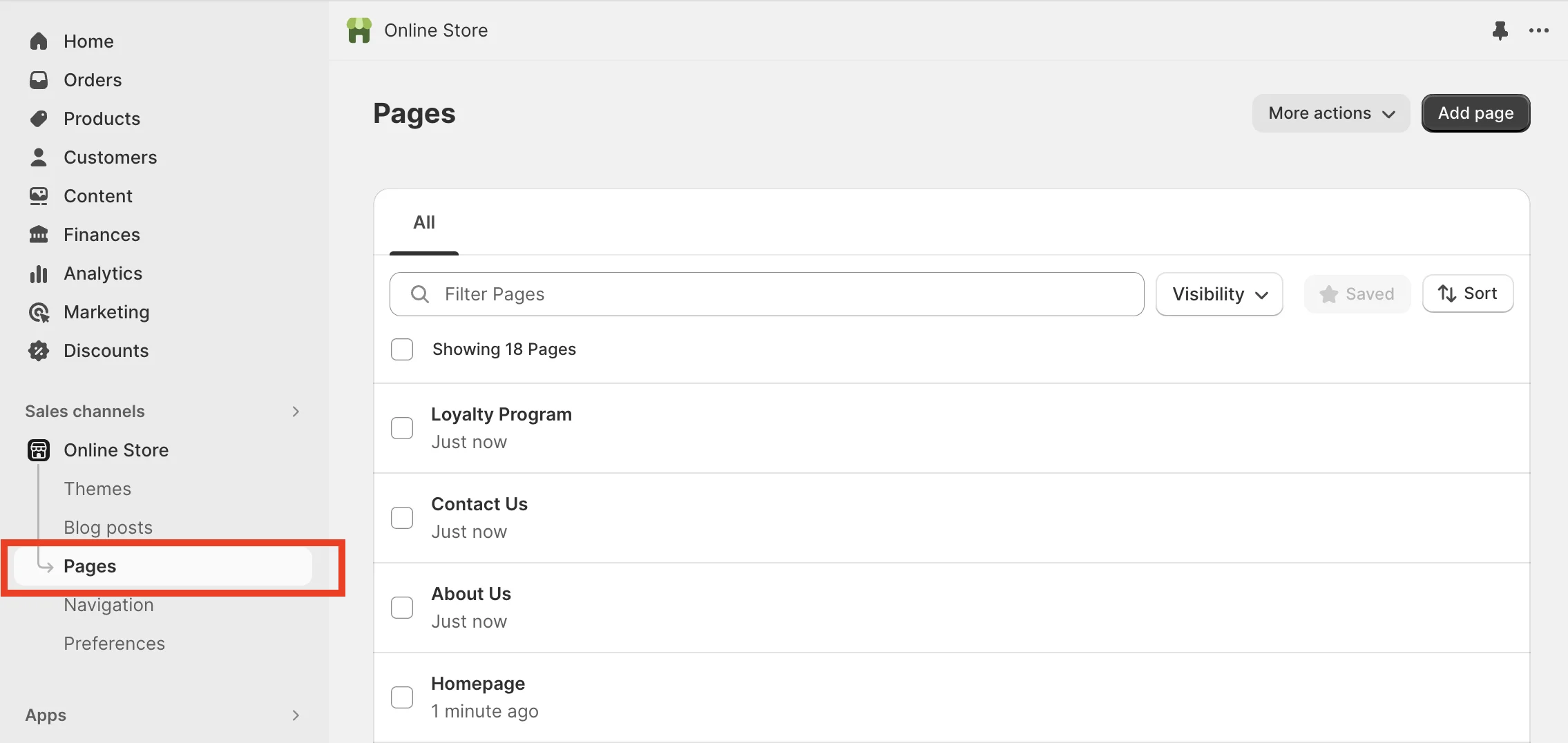Open Navigation in the sidebar
This screenshot has height=743, width=1568.
(x=108, y=605)
